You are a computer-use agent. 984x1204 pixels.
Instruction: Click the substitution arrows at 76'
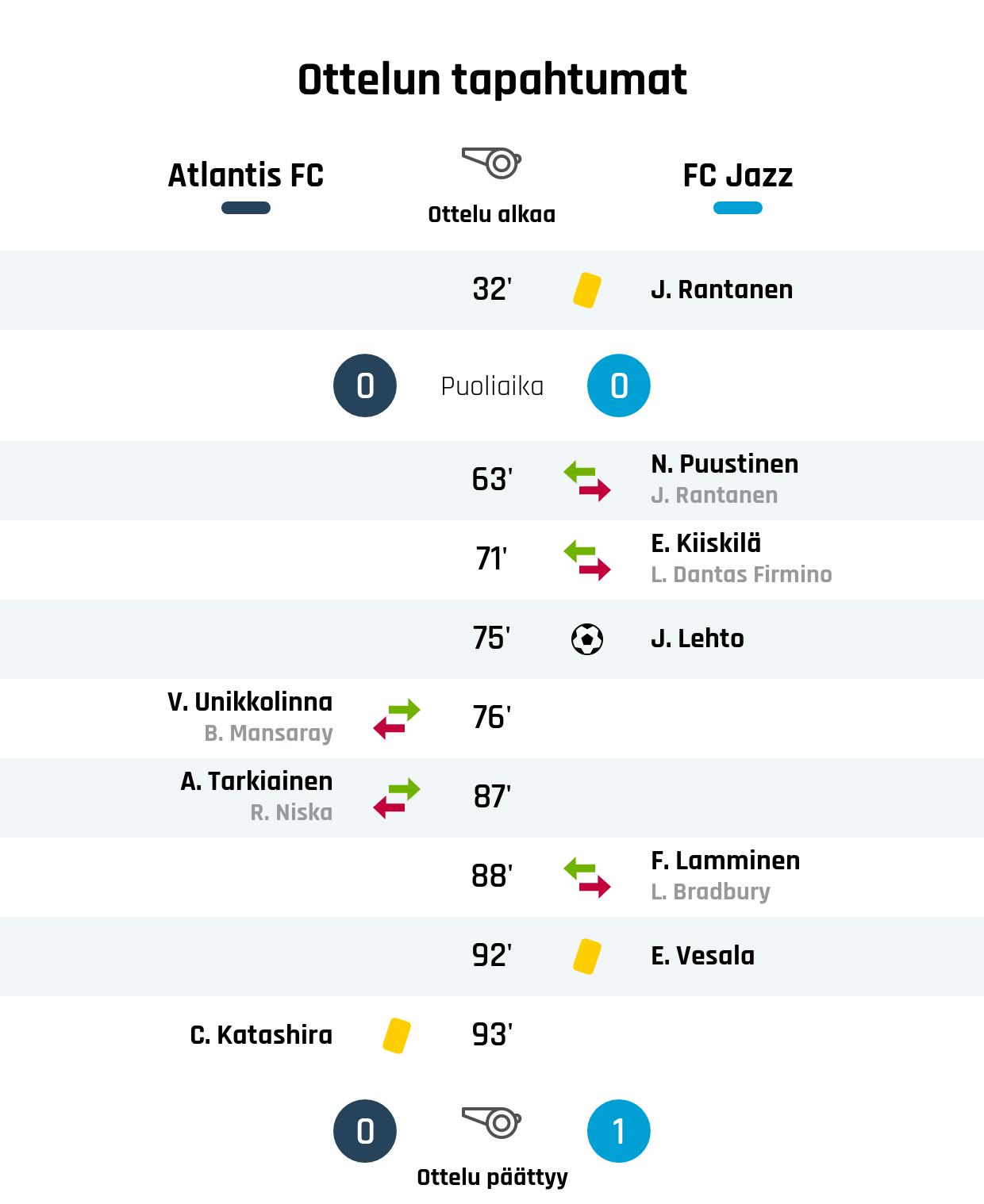tap(397, 719)
